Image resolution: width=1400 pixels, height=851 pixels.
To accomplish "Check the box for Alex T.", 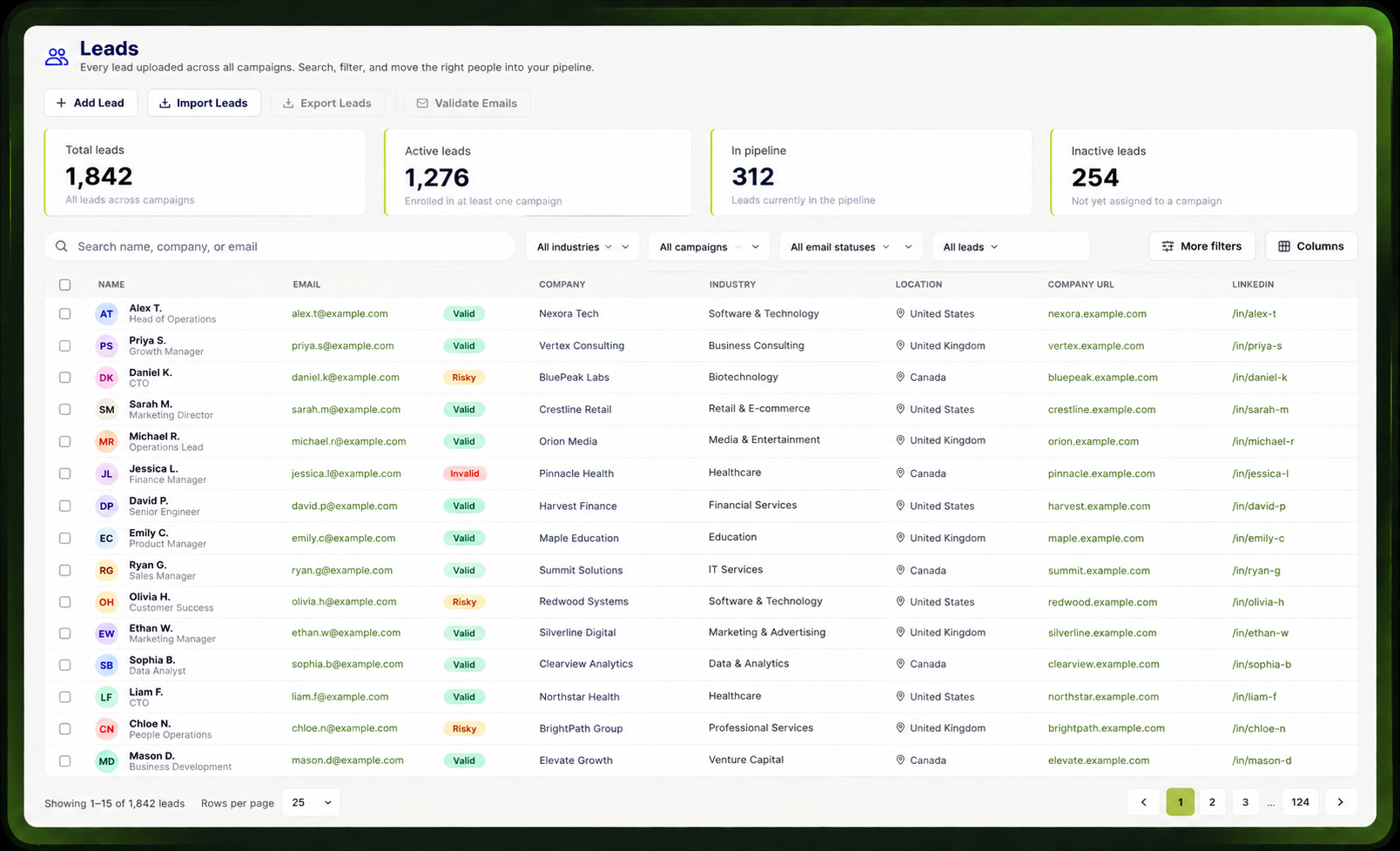I will (x=64, y=313).
